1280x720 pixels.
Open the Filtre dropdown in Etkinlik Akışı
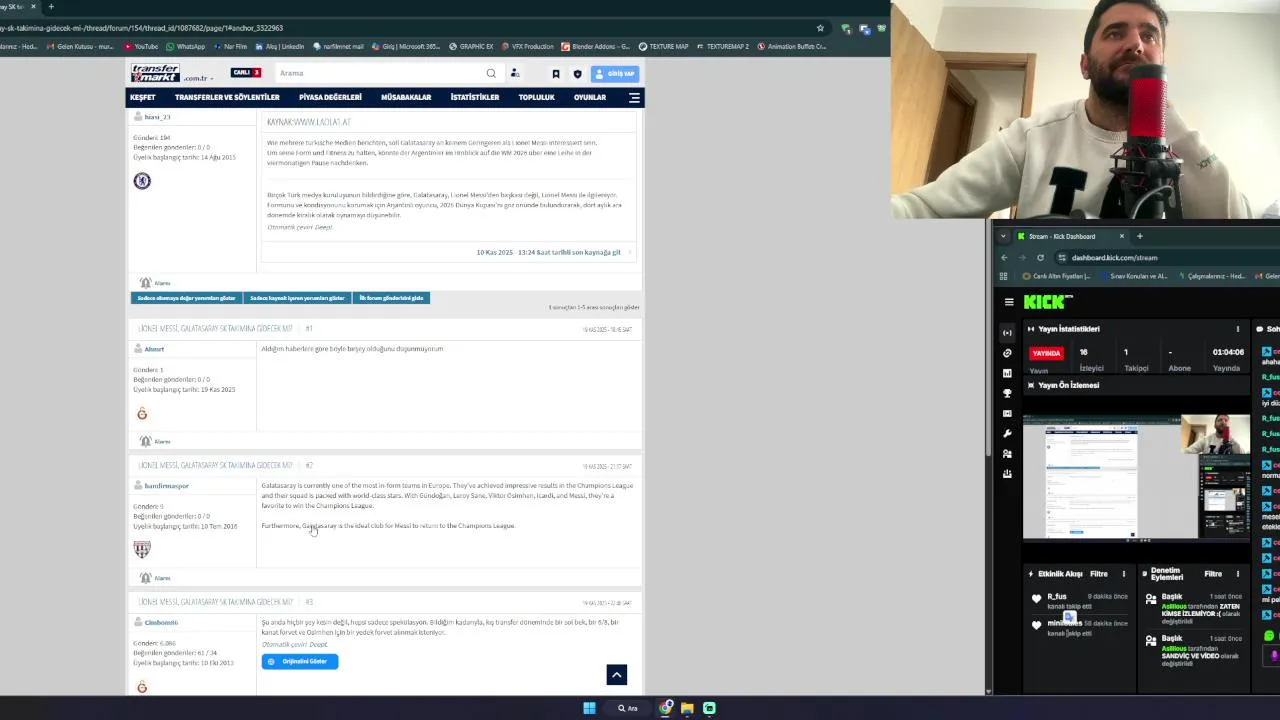click(x=1099, y=574)
